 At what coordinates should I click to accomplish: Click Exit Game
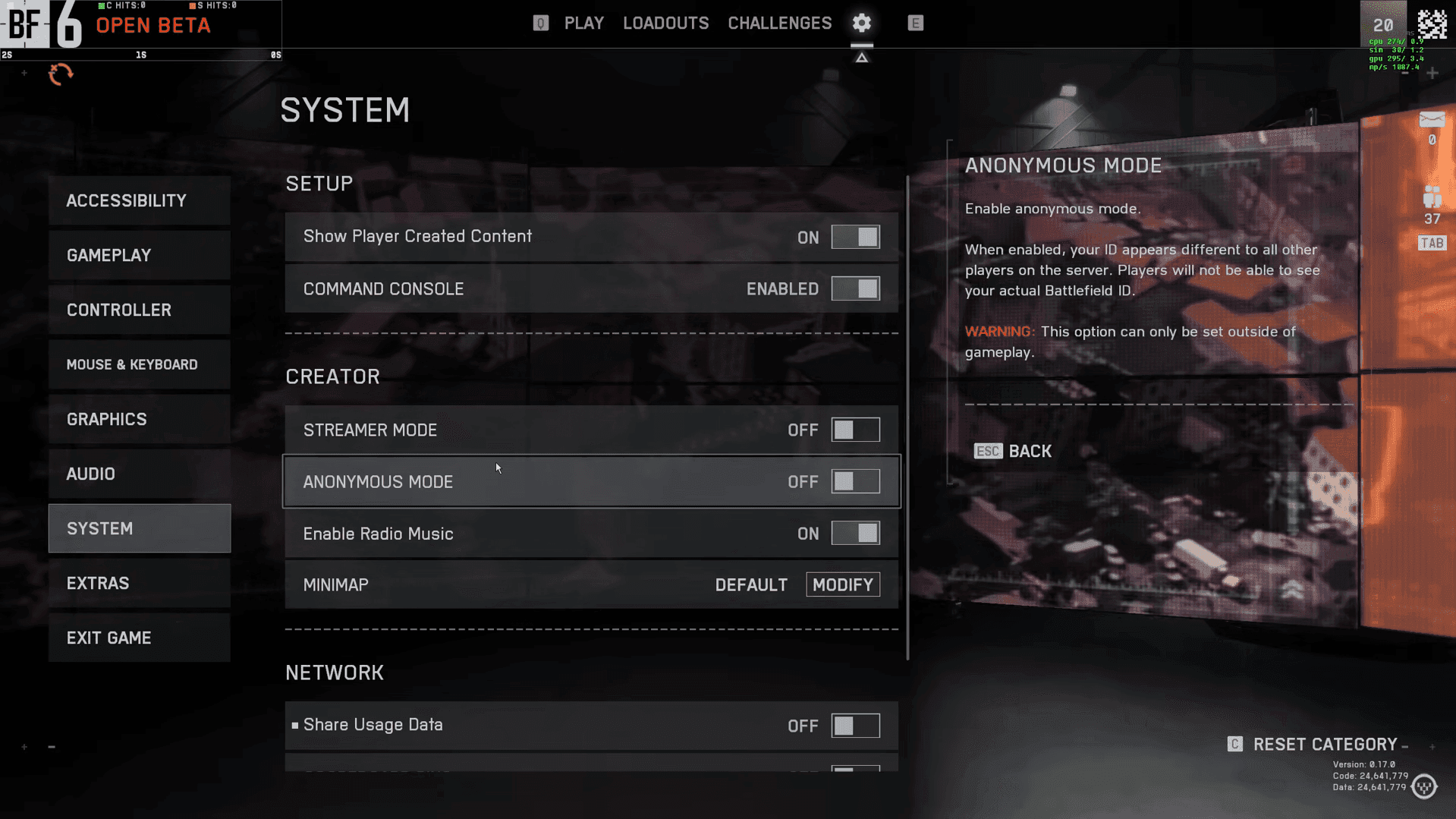pyautogui.click(x=140, y=638)
